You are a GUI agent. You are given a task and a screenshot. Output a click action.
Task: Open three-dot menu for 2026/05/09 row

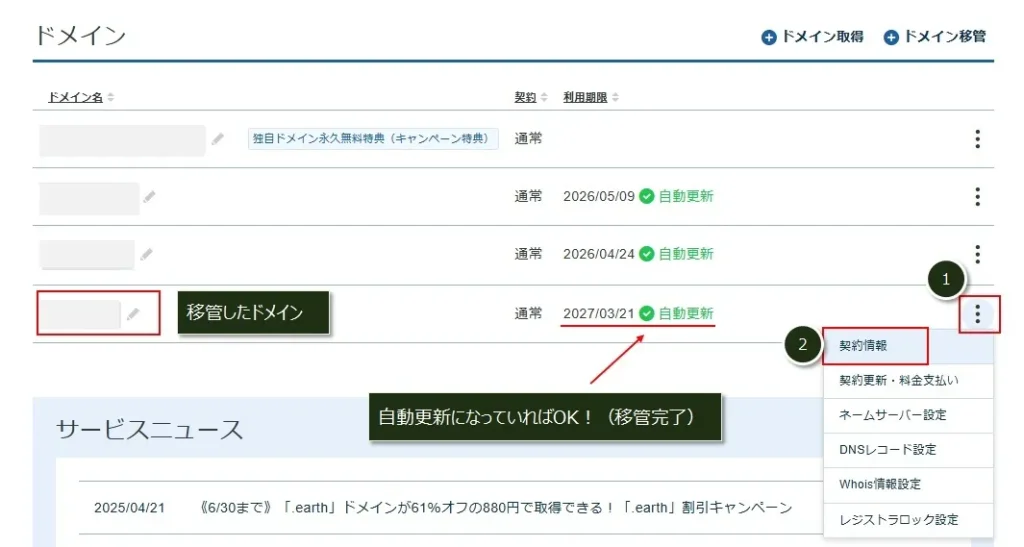tap(977, 196)
